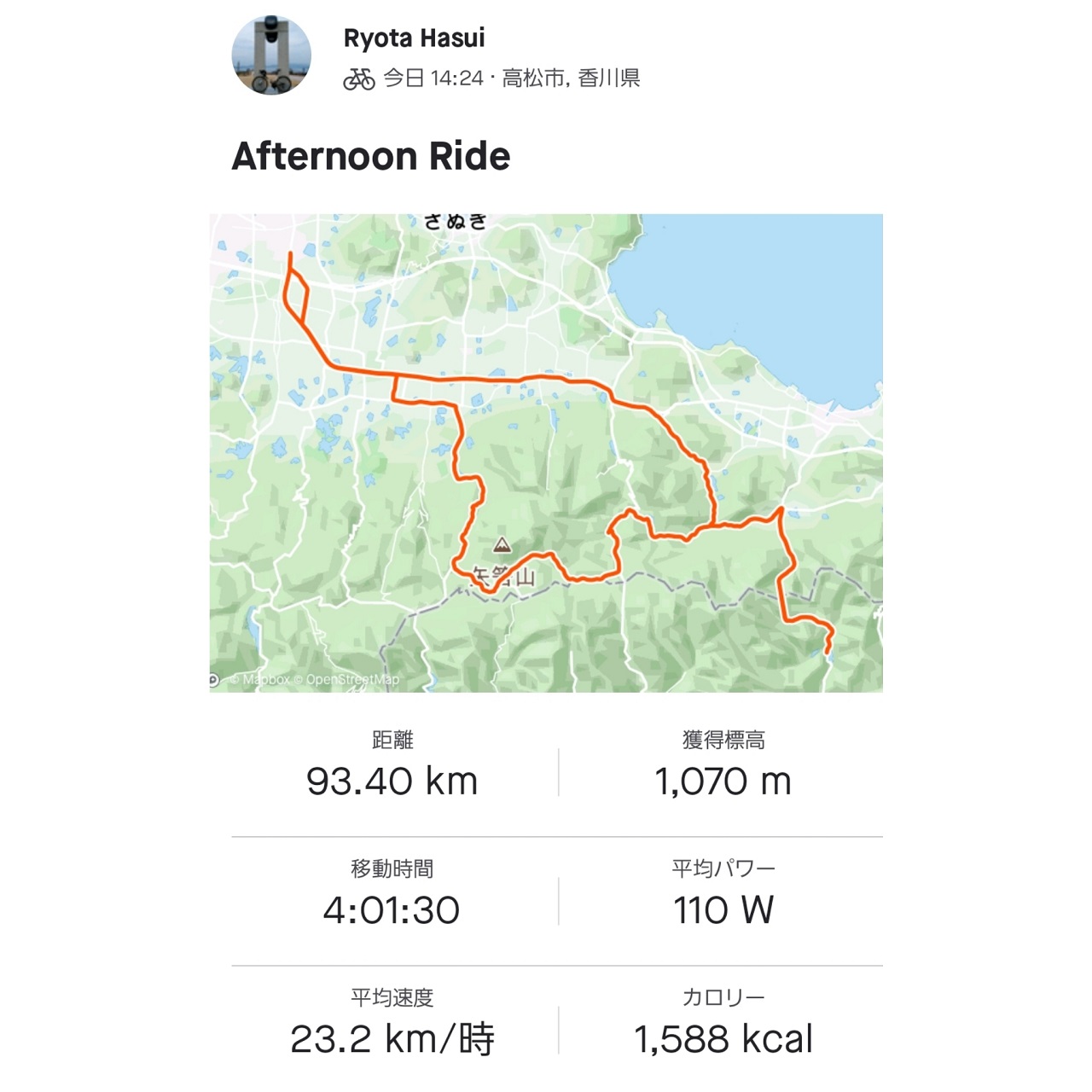This screenshot has height=1092, width=1092.
Task: Select the 平均速度 23.2 km/時 stat
Action: pos(392,1023)
